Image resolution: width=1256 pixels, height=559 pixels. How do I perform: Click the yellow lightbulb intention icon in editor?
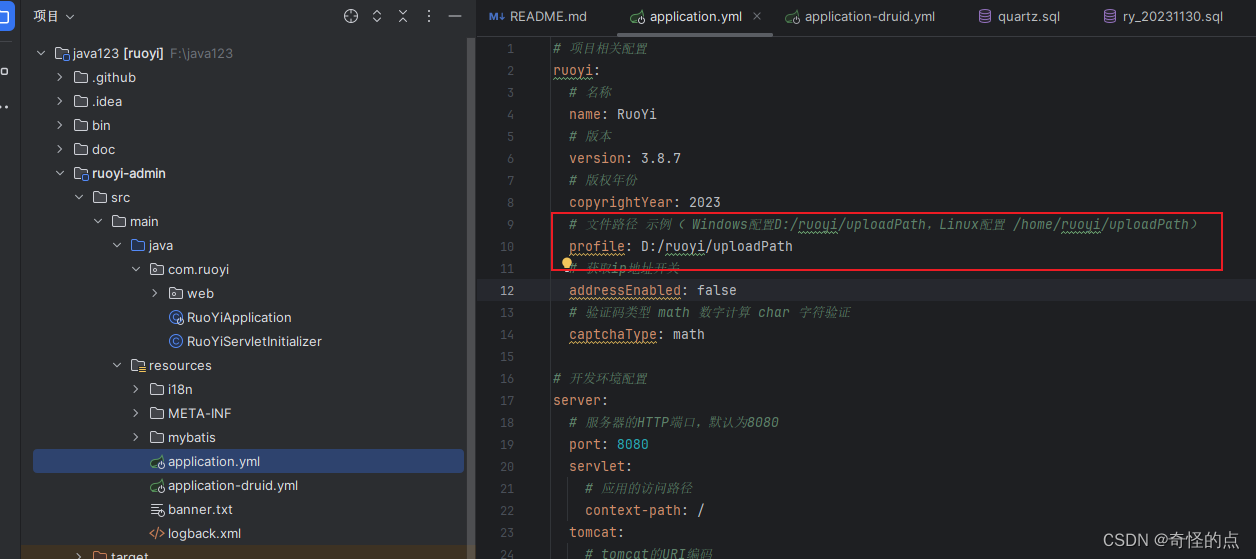[x=567, y=264]
